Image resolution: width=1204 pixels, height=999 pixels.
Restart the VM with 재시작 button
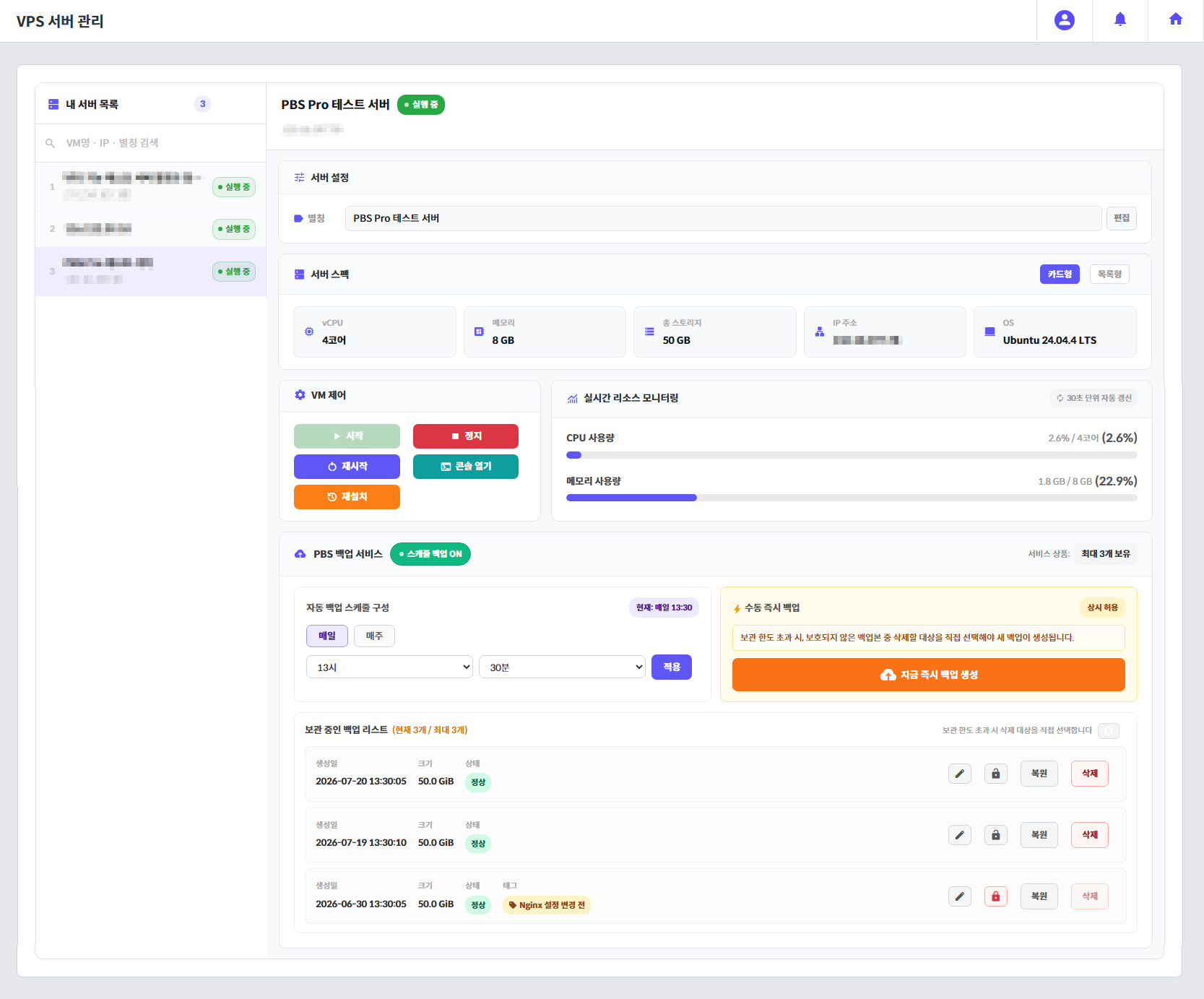coord(347,467)
